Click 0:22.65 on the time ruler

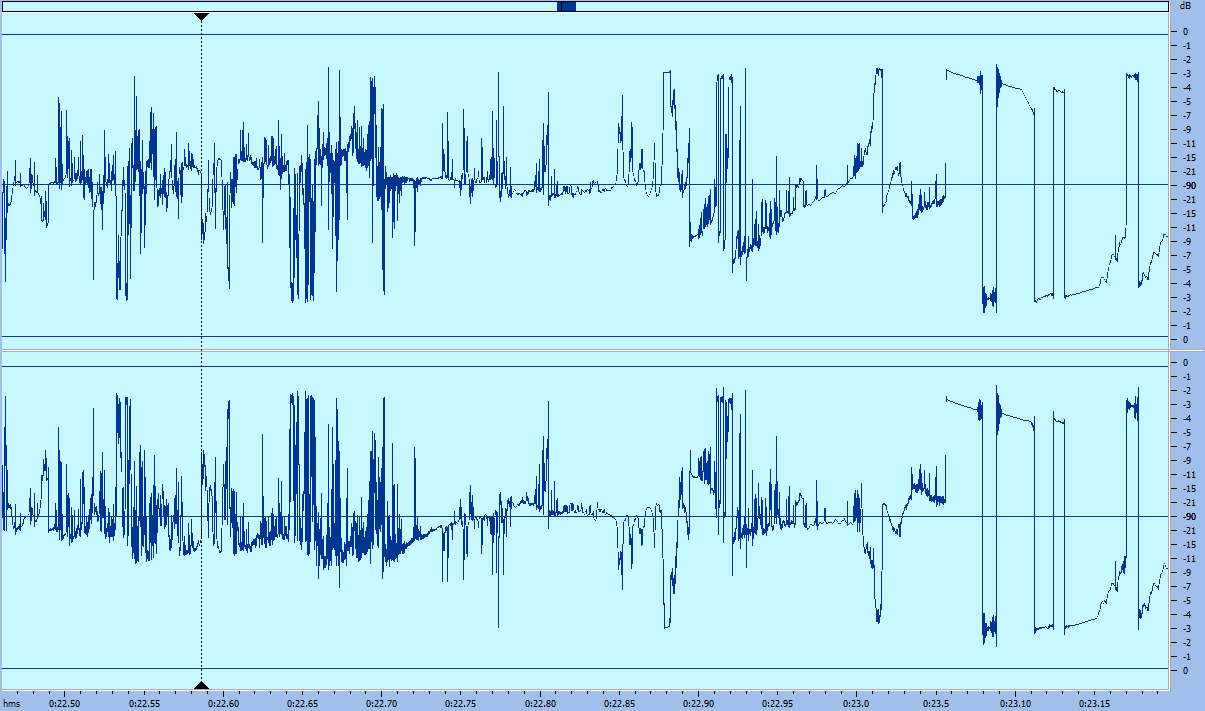(302, 703)
